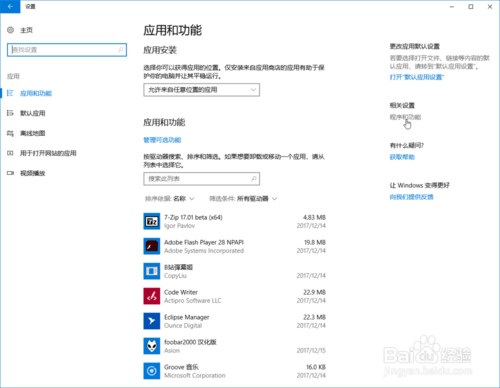Go back with the arrow button
The height and width of the screenshot is (388, 500).
click(x=10, y=6)
